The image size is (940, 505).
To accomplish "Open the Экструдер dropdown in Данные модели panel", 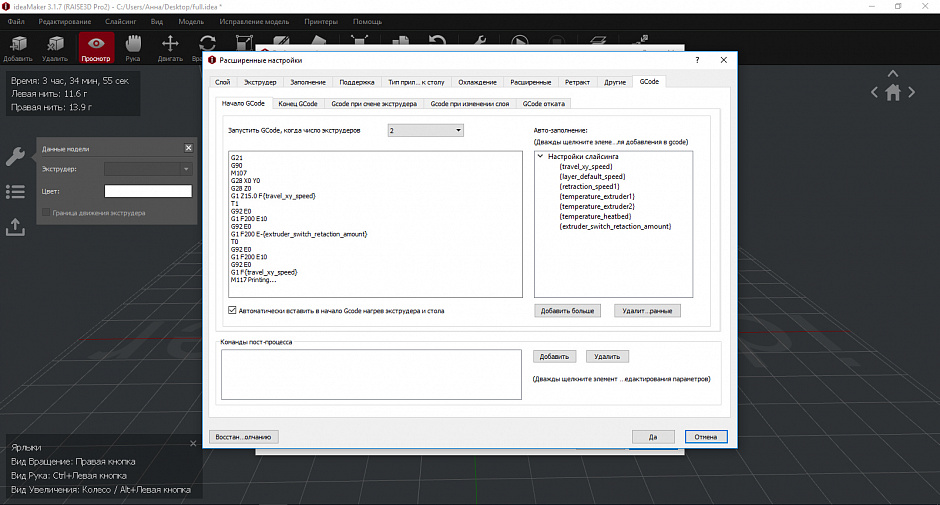I will [148, 169].
